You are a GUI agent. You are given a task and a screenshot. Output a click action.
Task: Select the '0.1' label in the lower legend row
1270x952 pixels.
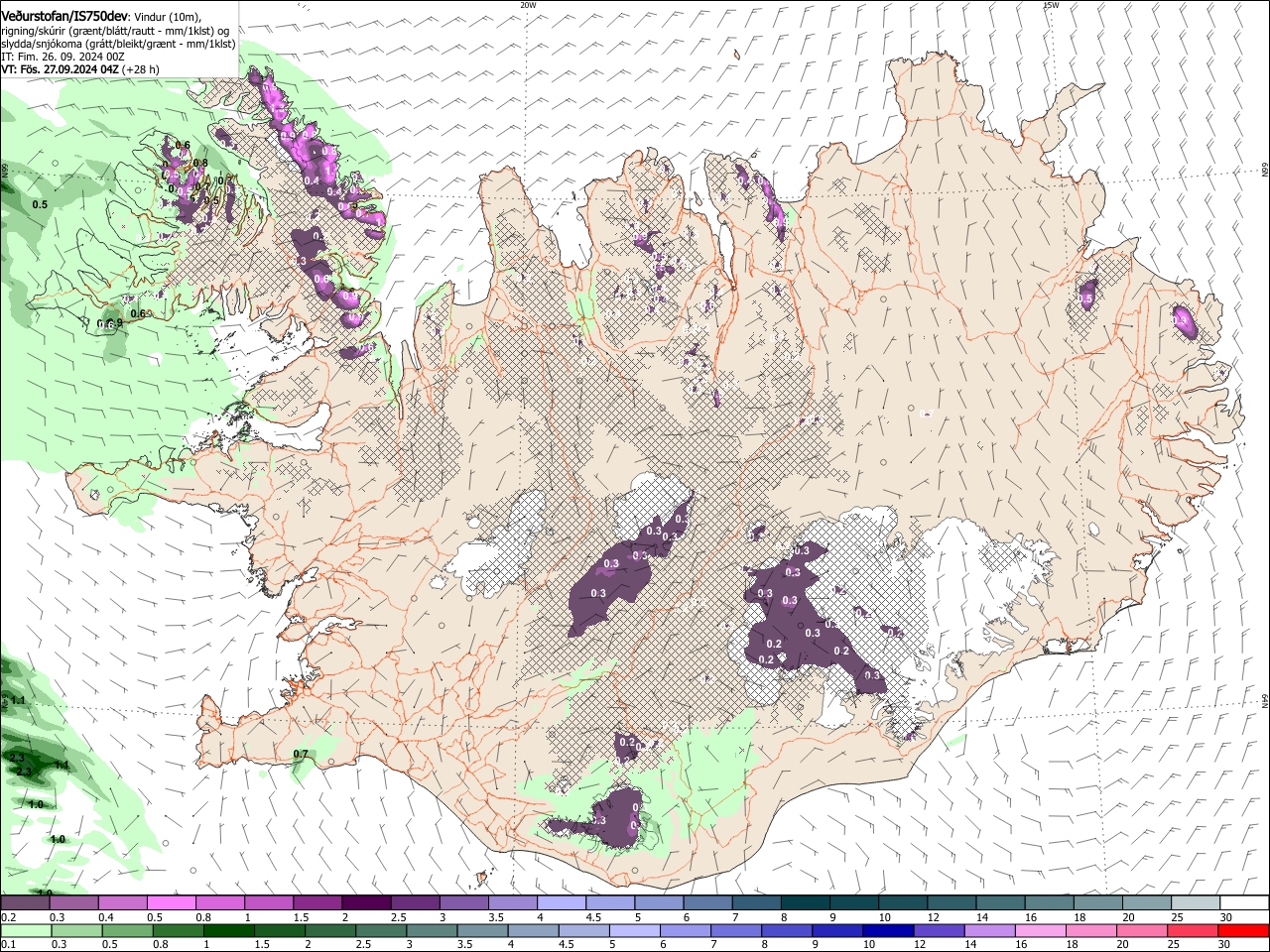click(x=8, y=945)
